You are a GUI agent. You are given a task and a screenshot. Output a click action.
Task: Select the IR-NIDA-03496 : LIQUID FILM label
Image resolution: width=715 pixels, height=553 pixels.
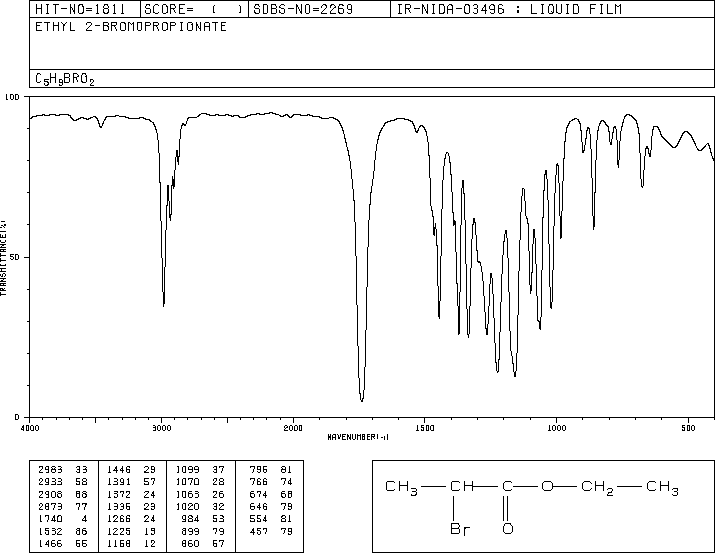coord(509,9)
